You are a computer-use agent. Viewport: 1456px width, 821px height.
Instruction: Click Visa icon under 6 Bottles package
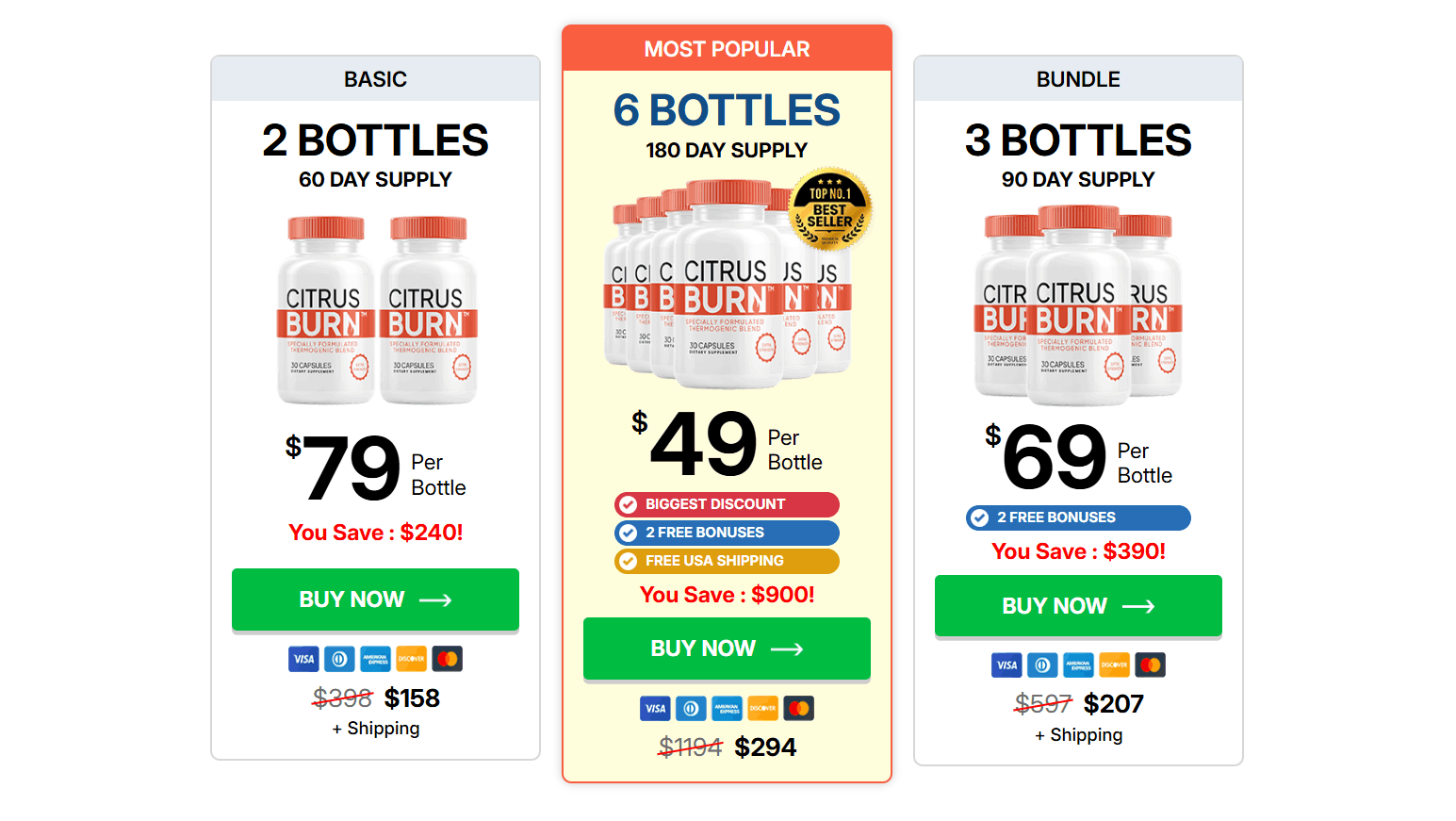click(x=655, y=708)
